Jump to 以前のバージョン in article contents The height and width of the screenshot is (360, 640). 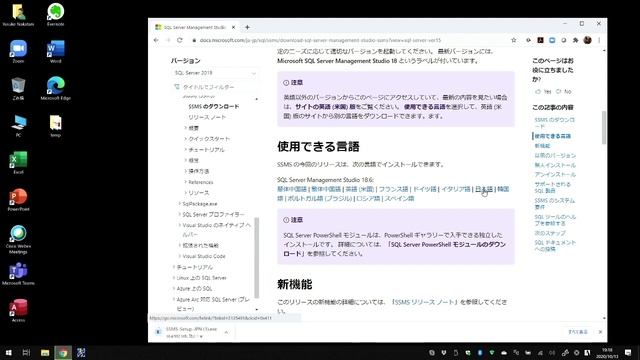click(555, 156)
